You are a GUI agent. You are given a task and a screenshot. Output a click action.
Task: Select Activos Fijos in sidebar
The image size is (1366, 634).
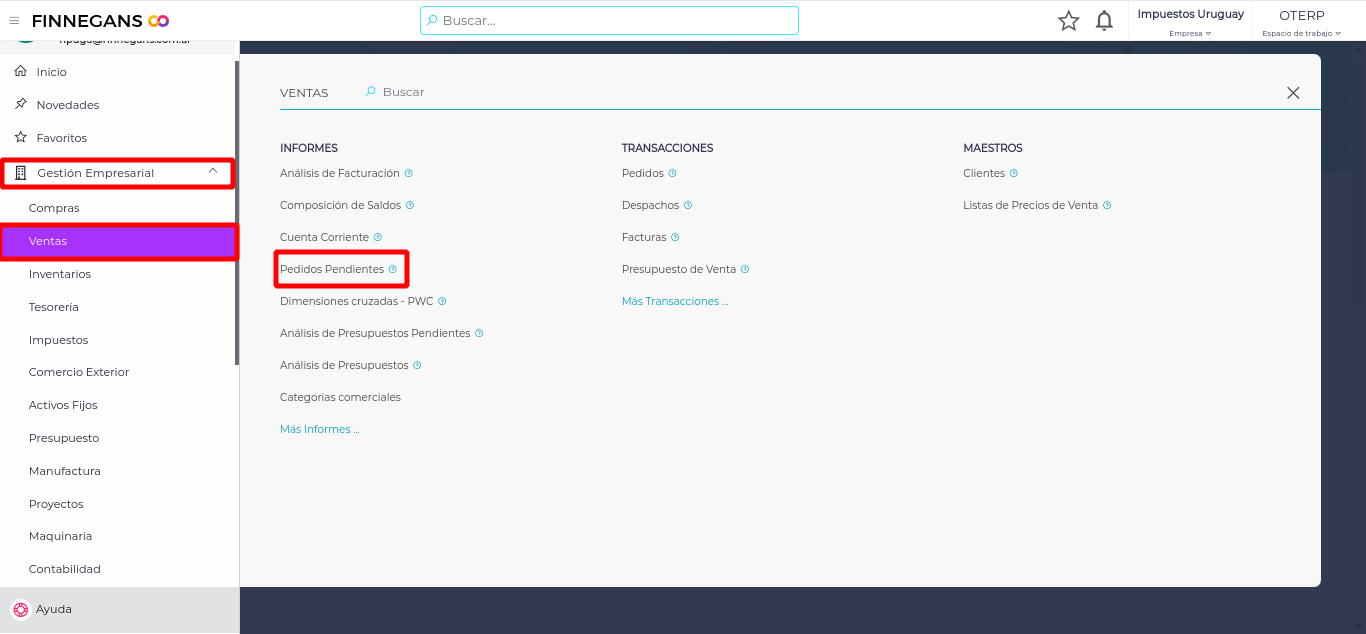click(x=63, y=405)
